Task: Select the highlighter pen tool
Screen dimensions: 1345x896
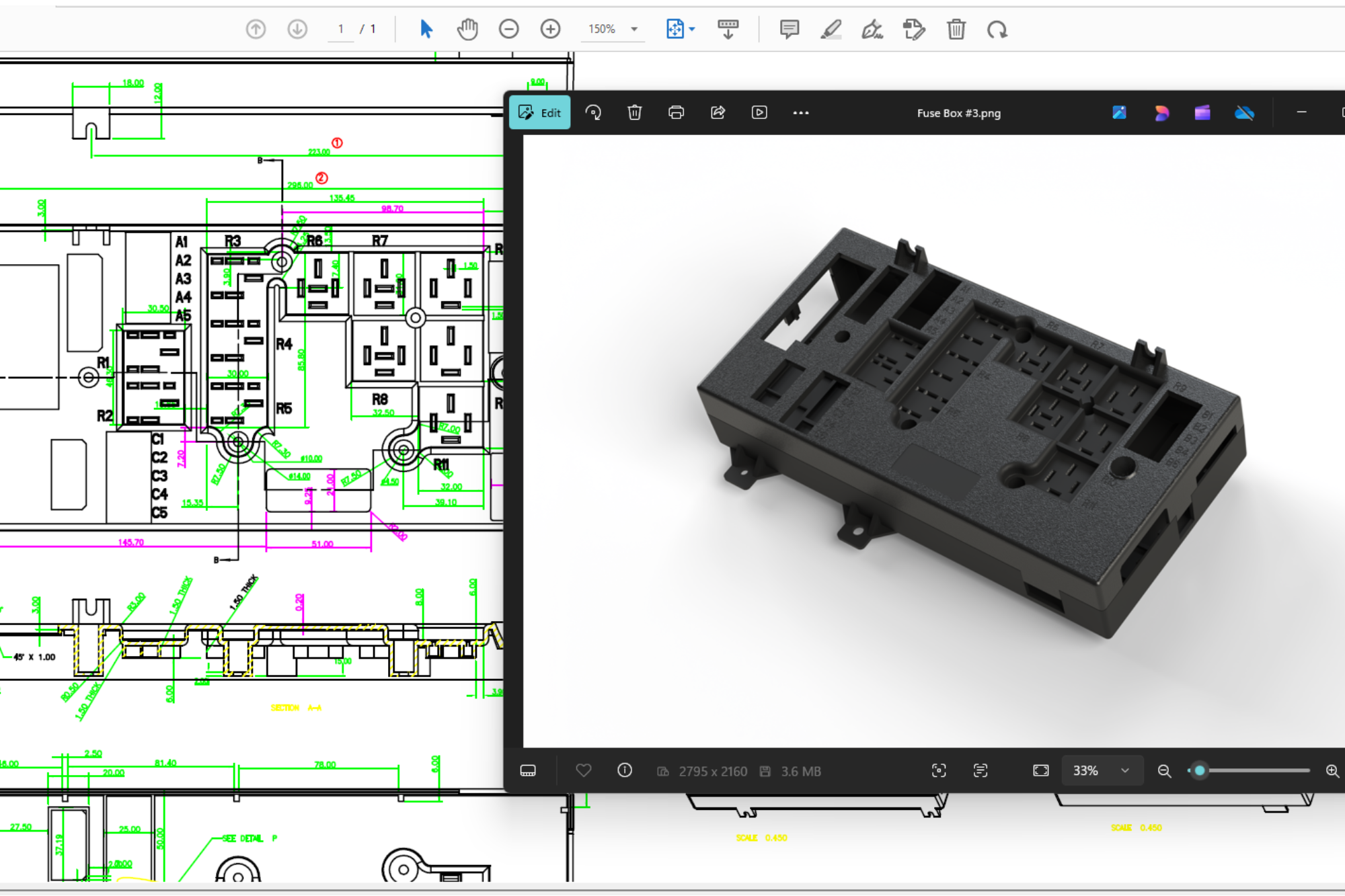Action: [x=831, y=29]
